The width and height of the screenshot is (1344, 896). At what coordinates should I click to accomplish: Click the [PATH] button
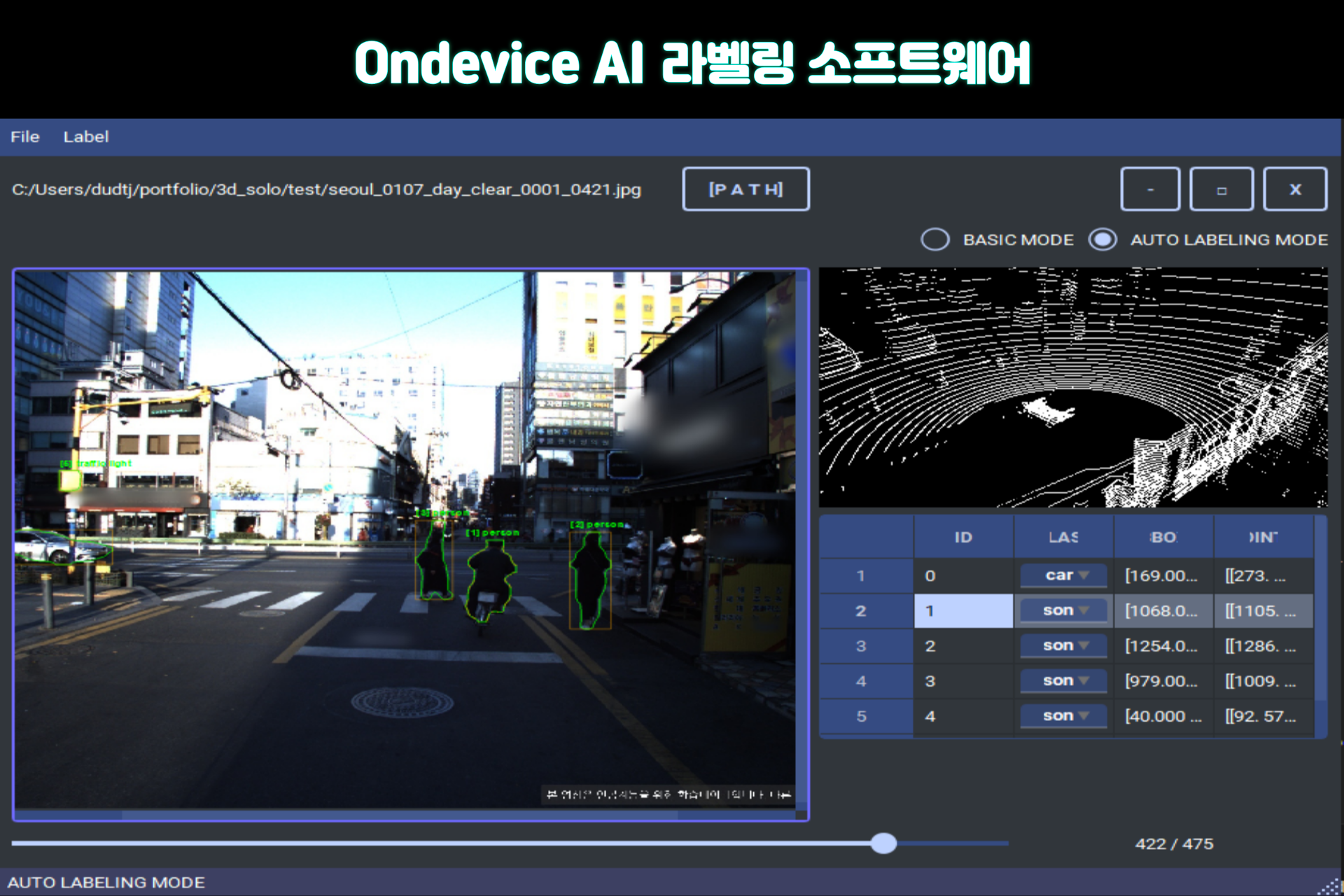745,189
